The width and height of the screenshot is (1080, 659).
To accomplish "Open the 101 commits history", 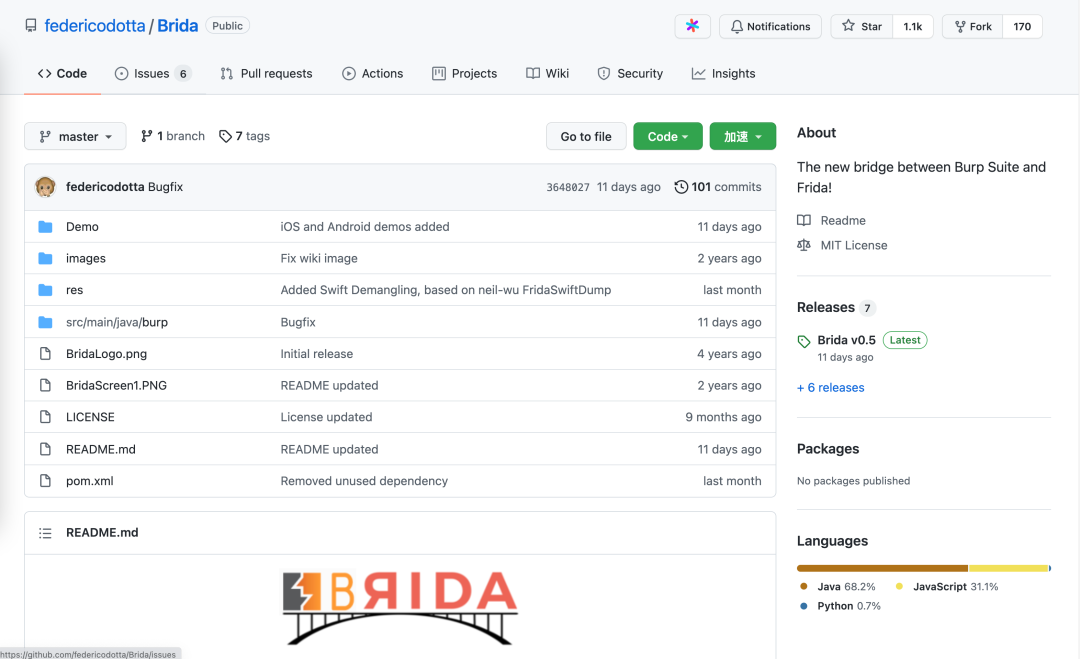I will (x=718, y=187).
